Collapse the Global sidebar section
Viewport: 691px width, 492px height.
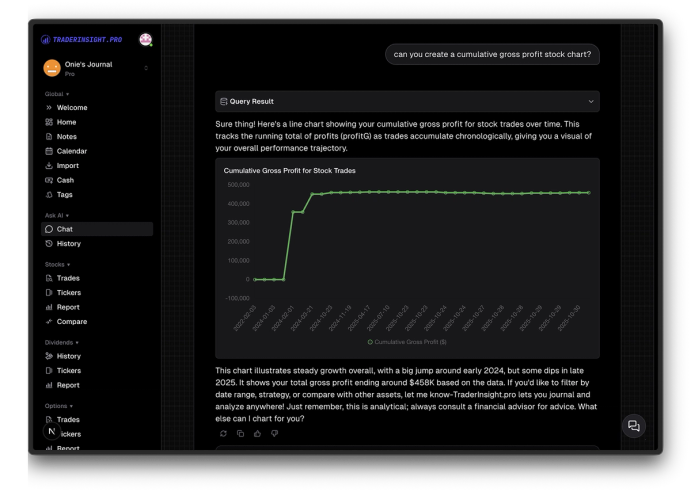pos(57,94)
